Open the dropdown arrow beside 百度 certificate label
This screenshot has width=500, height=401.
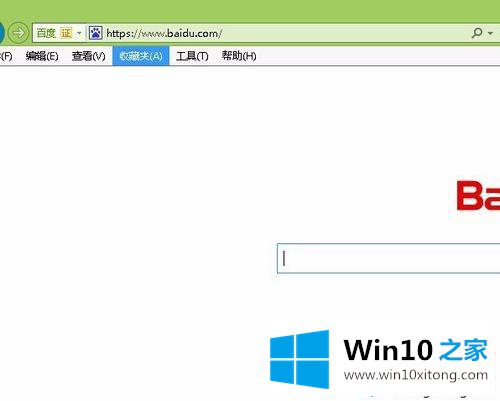click(79, 33)
